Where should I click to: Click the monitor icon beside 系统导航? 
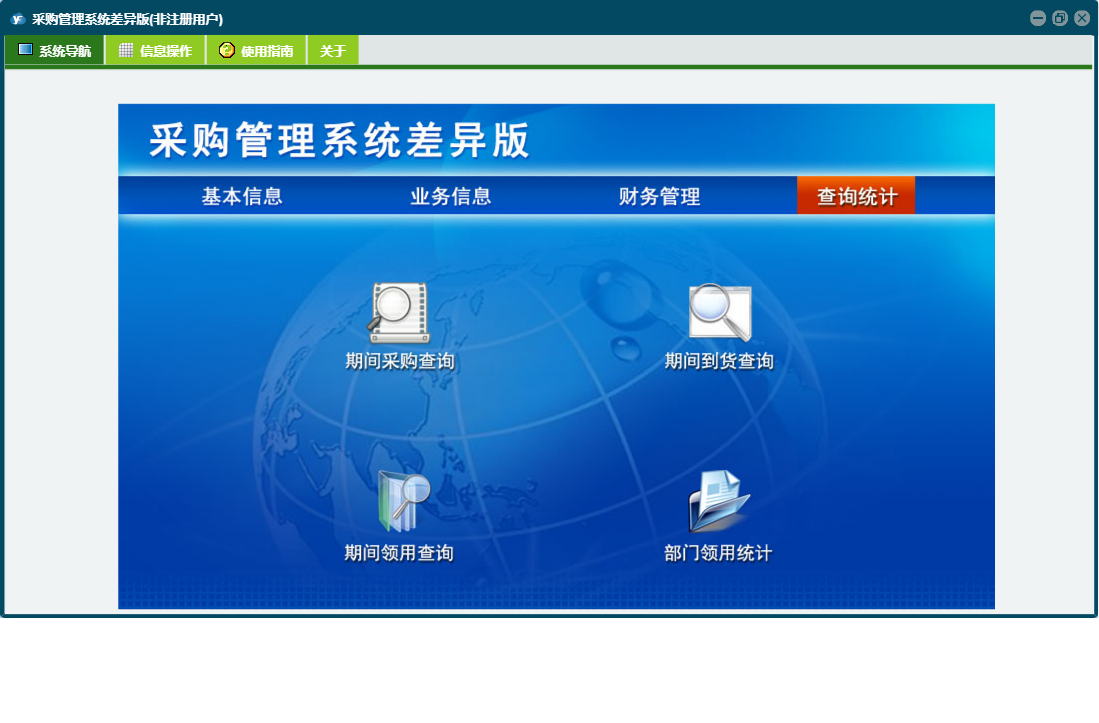25,50
